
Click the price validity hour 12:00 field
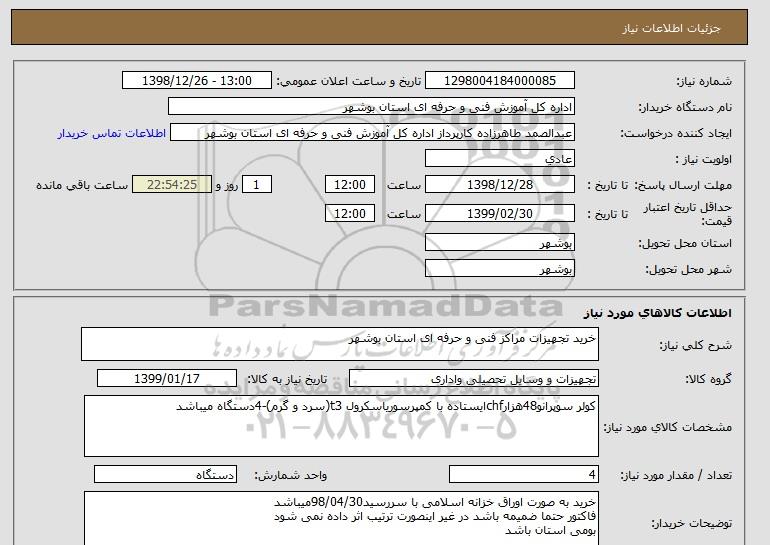point(350,214)
